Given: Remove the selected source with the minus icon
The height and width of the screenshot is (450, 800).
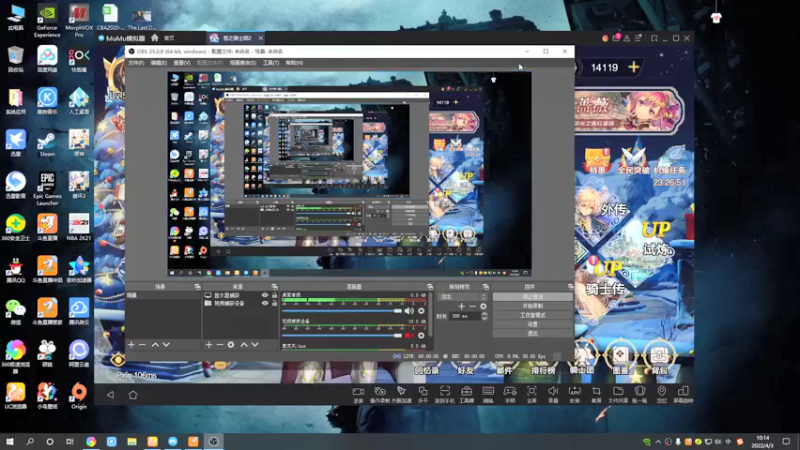Looking at the screenshot, I should 220,345.
